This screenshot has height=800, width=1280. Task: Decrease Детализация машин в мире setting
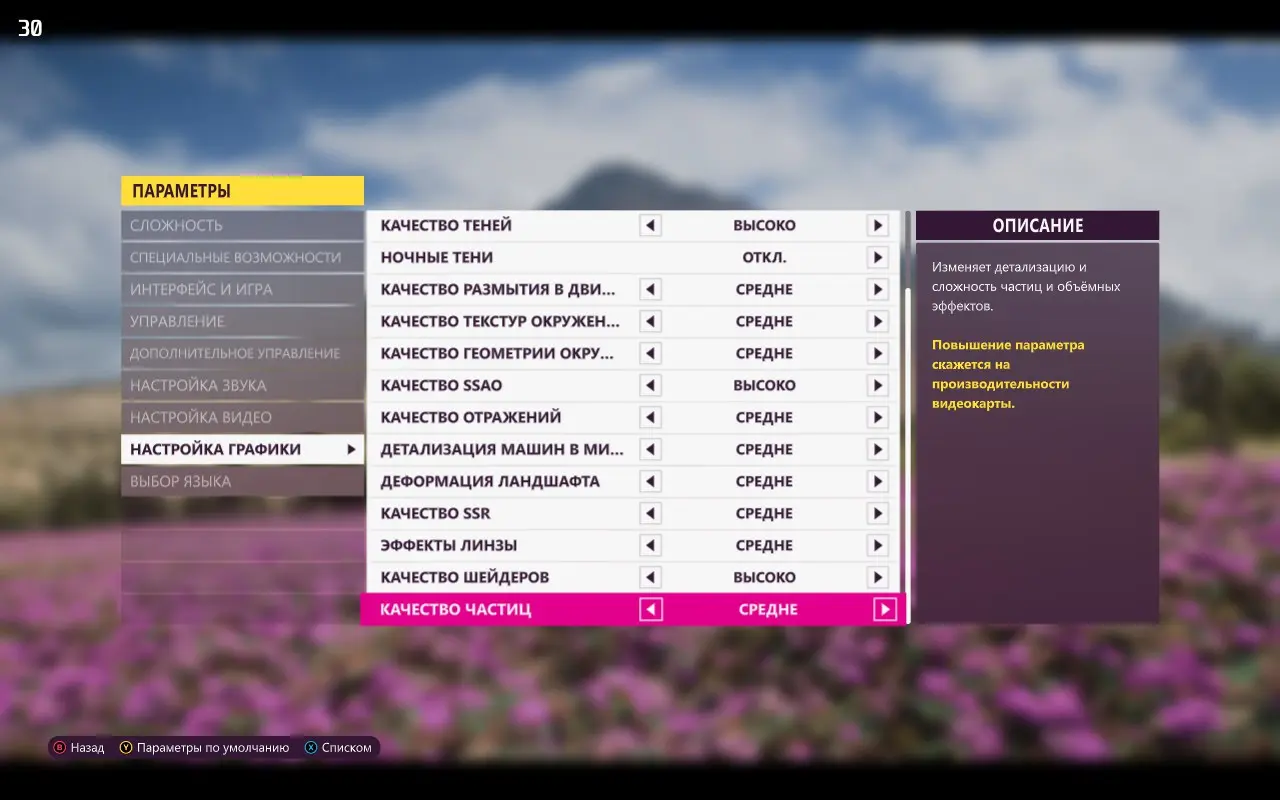(x=651, y=449)
